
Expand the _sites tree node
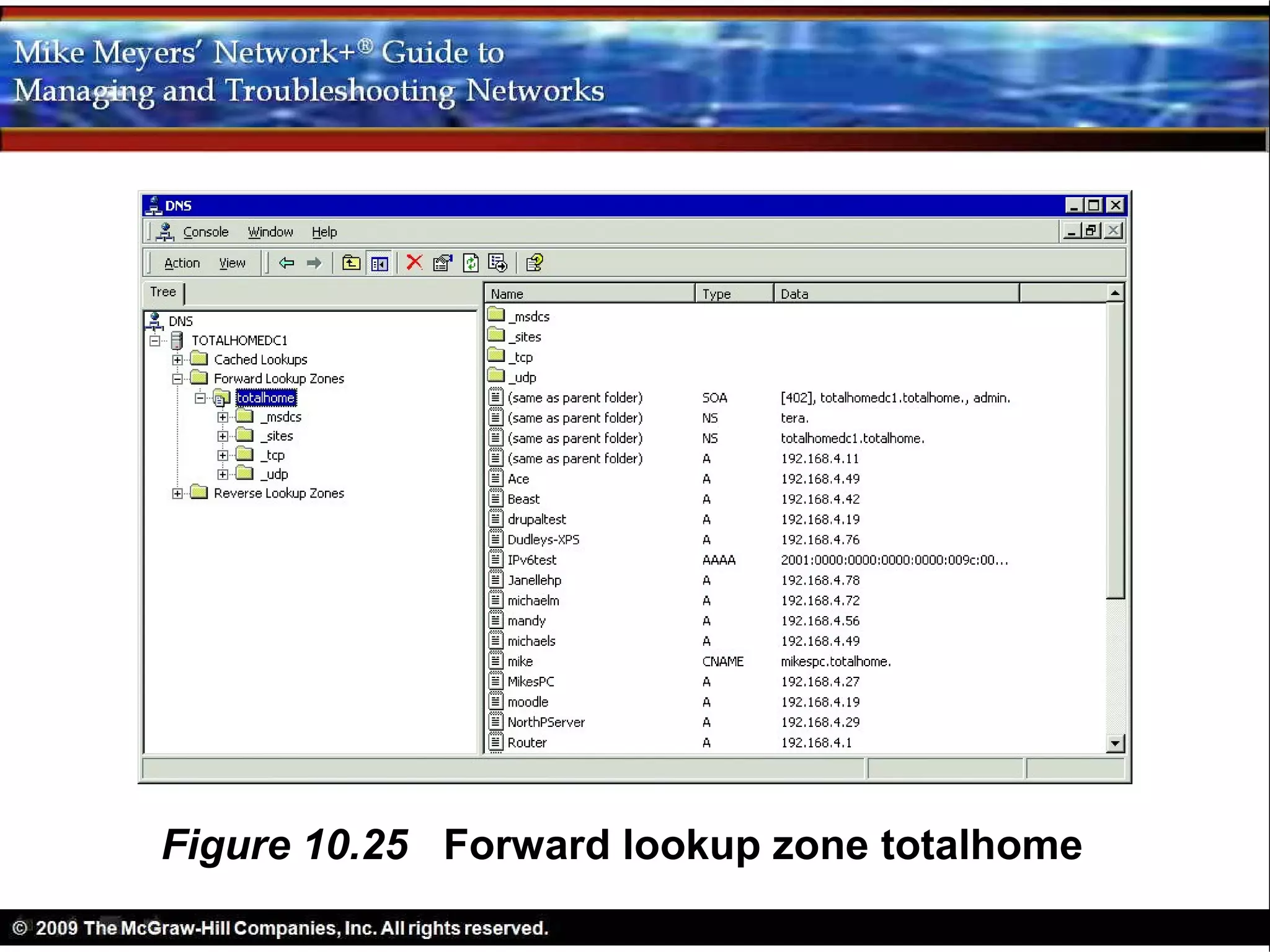coord(223,436)
